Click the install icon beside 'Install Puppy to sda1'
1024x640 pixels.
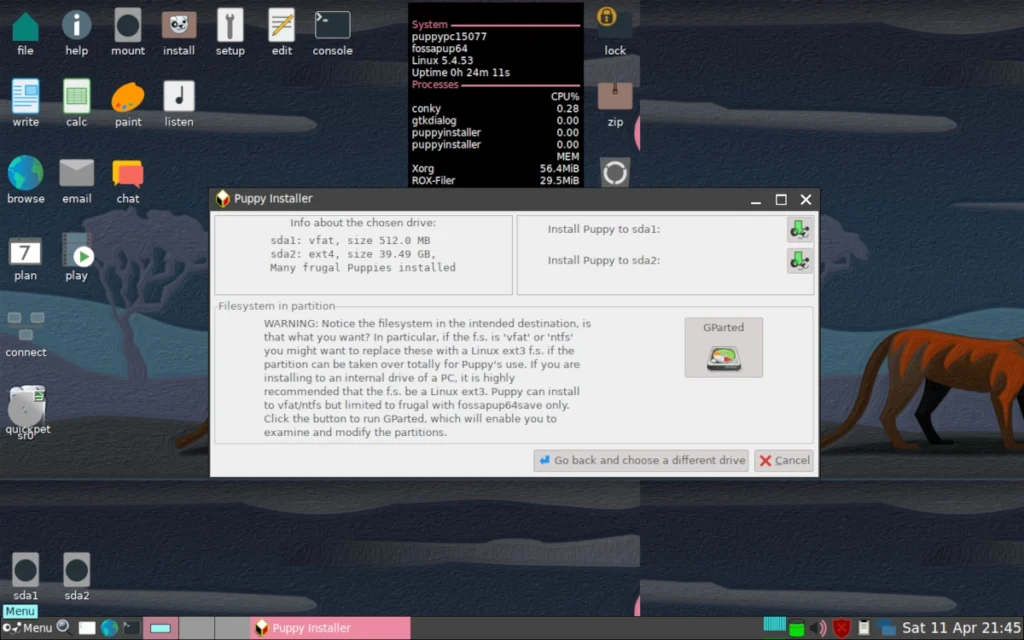[799, 229]
